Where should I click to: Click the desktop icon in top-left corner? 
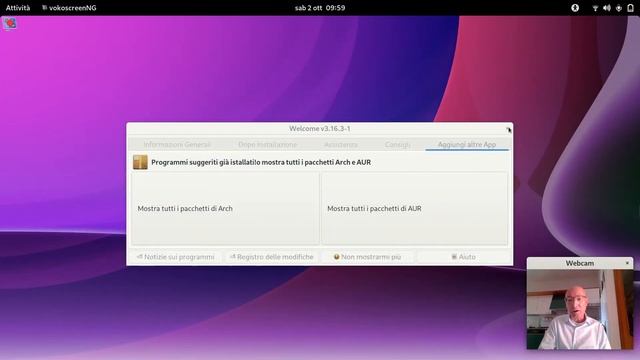pyautogui.click(x=10, y=23)
